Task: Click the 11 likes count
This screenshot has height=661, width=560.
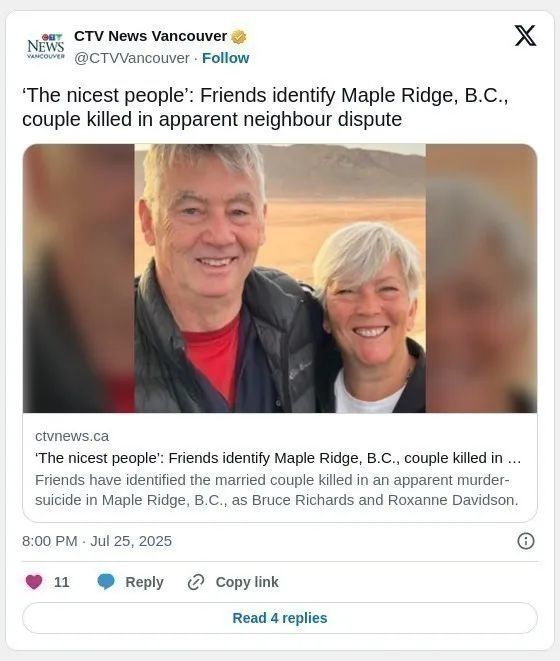Action: (x=62, y=582)
